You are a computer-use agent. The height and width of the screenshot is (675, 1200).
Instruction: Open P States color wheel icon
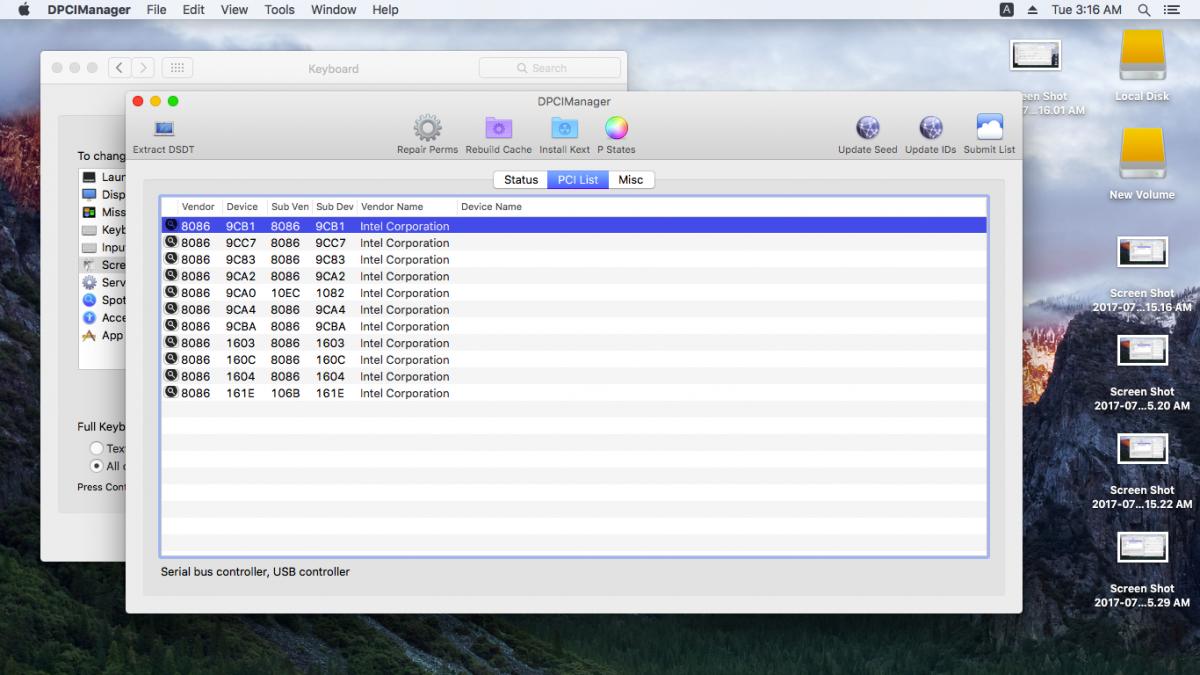pos(616,129)
